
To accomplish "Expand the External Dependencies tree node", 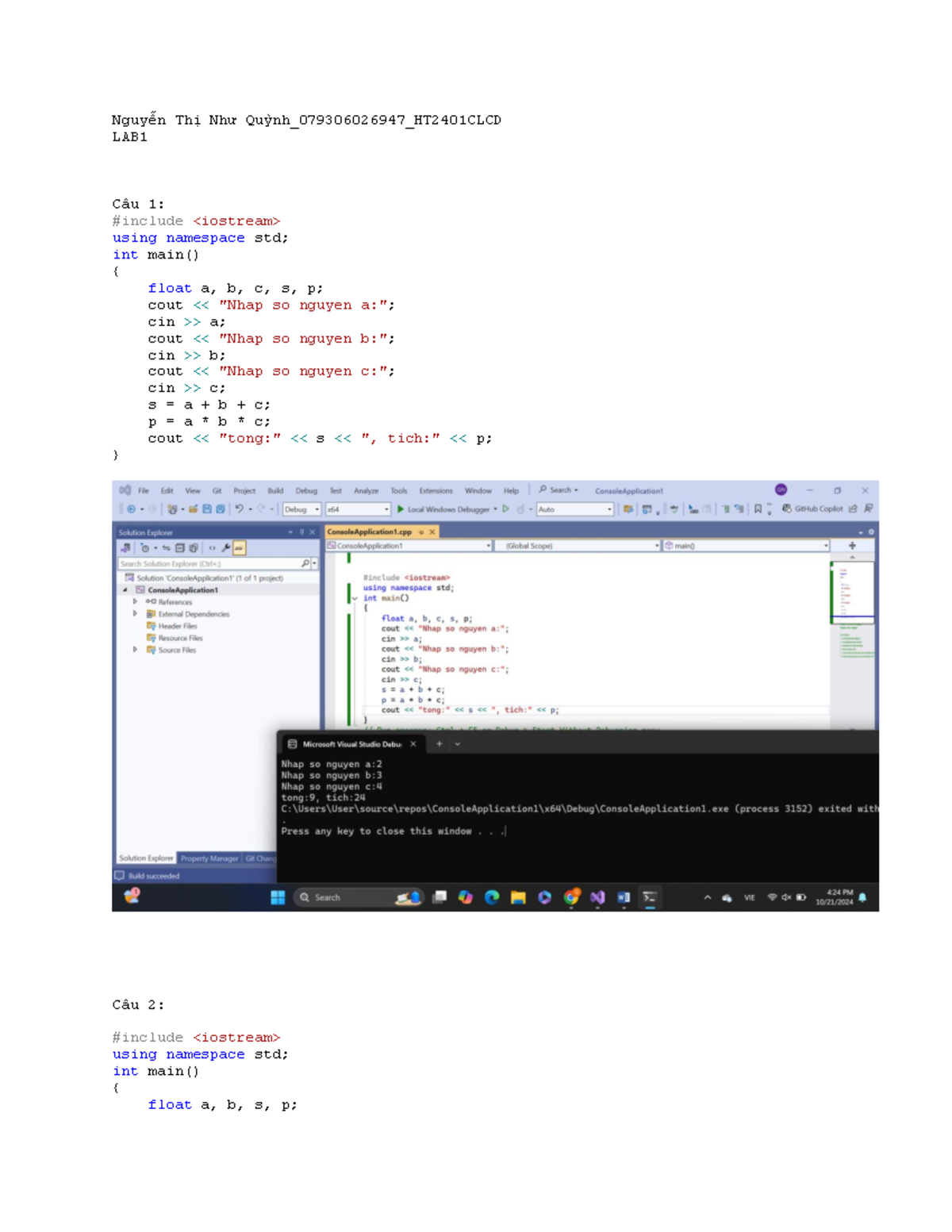I will click(135, 614).
